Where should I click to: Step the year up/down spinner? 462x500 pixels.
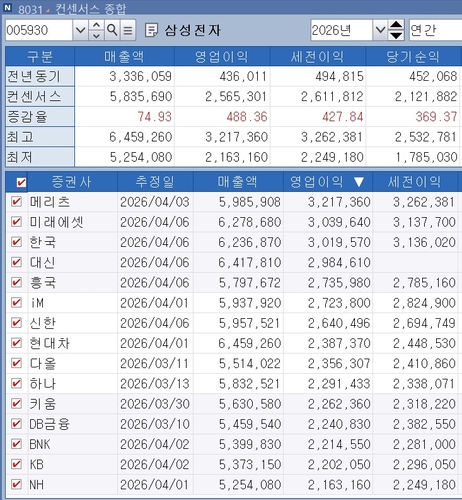click(x=396, y=30)
